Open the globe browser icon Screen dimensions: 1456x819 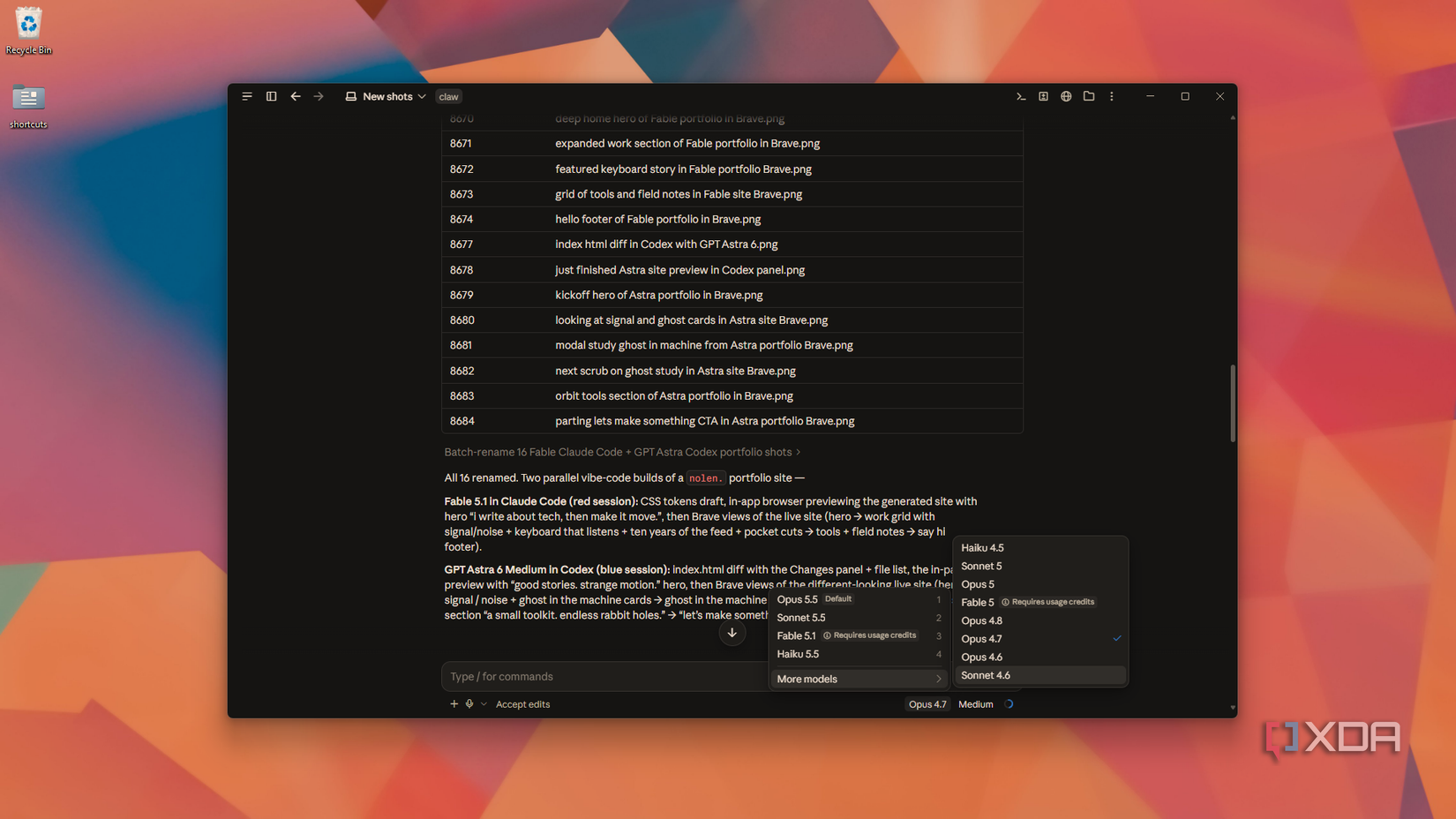pyautogui.click(x=1066, y=96)
